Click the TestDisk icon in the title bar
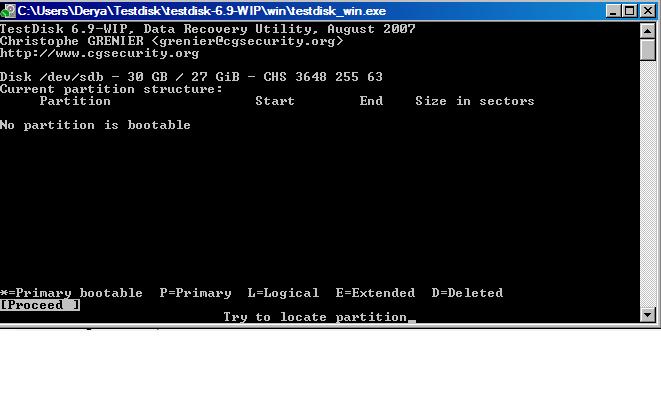The width and height of the screenshot is (661, 400). pos(8,11)
